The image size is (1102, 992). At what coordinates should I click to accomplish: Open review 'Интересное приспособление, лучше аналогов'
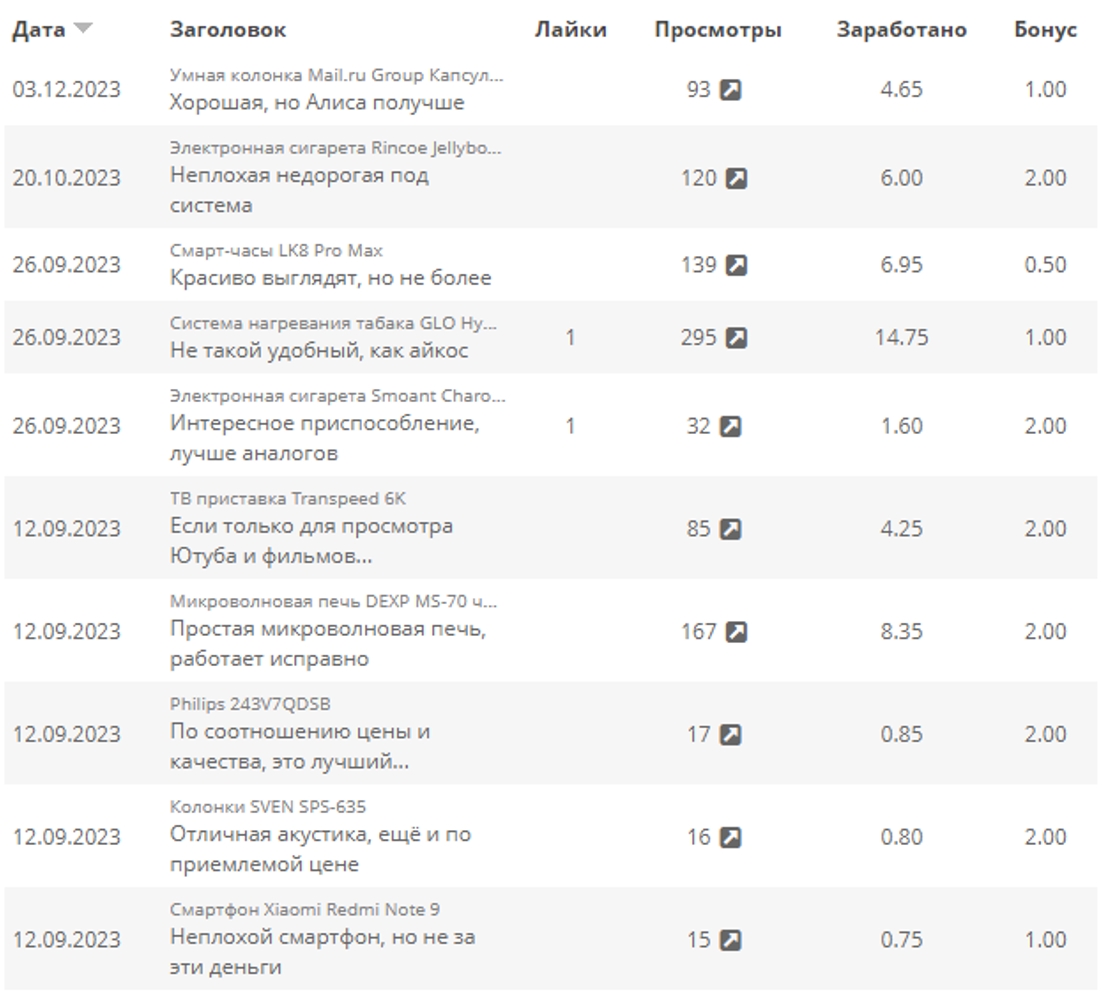(325, 438)
